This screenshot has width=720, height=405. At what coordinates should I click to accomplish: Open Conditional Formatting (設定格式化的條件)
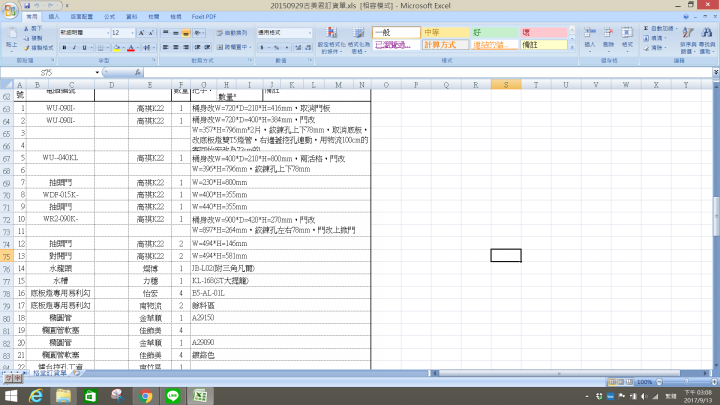tap(331, 40)
